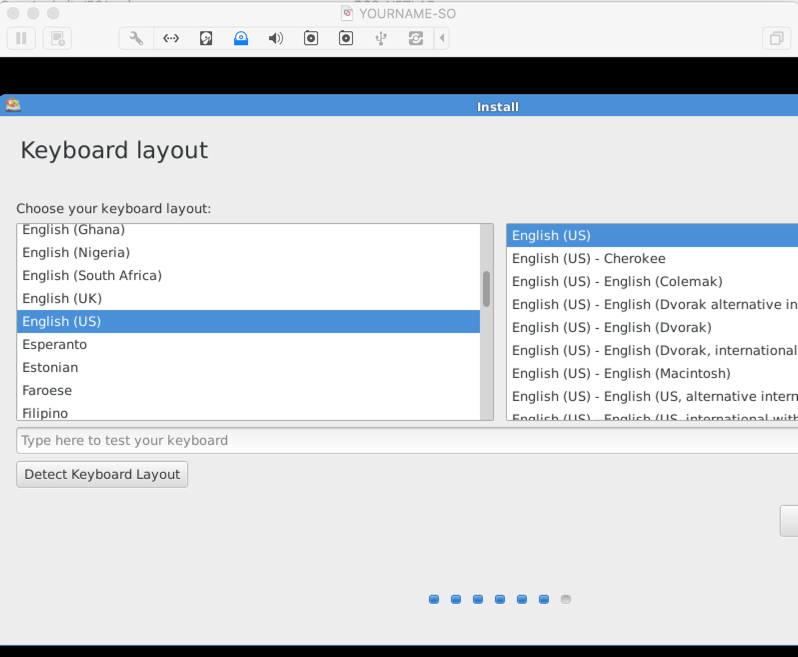The width and height of the screenshot is (798, 657).
Task: Select English (South Africa) layout
Action: [x=248, y=275]
